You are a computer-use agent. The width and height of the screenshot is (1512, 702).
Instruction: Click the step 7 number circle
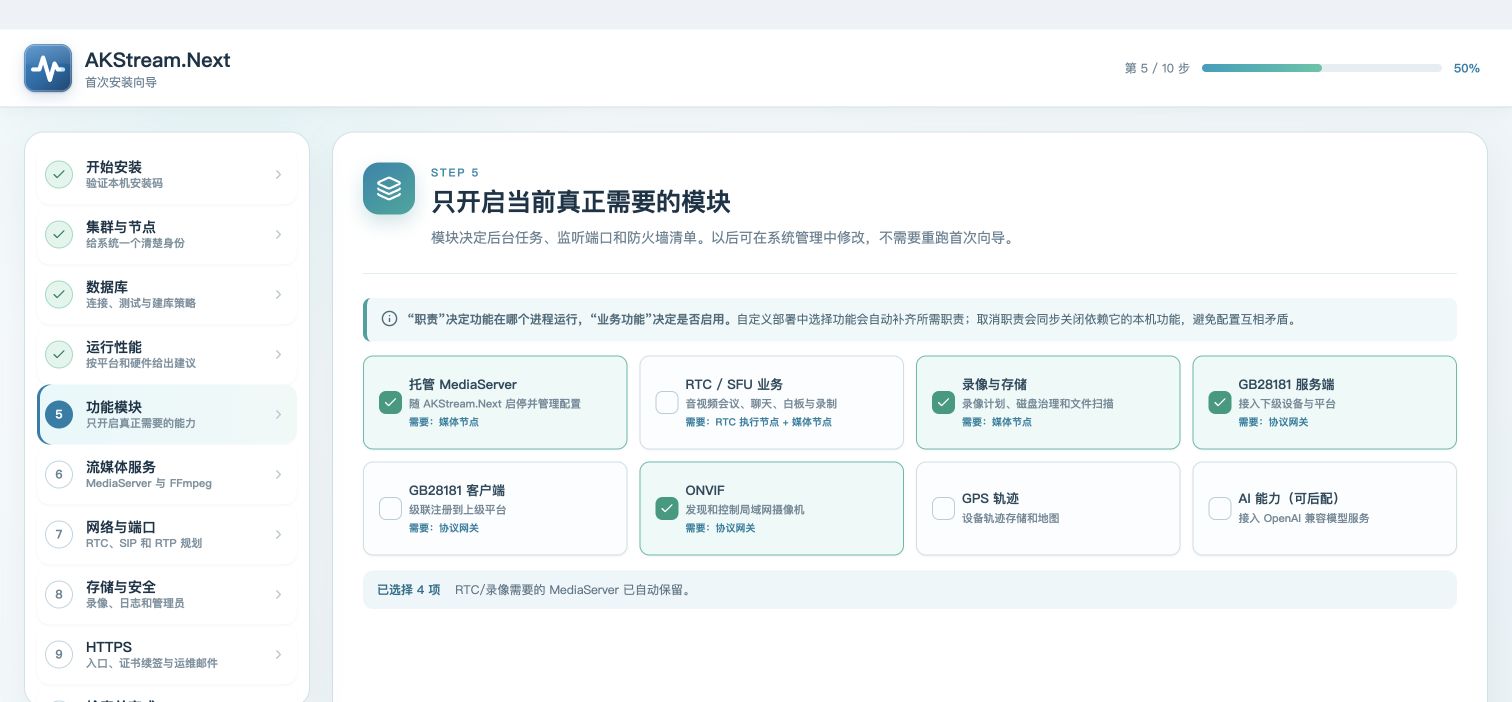coord(59,534)
